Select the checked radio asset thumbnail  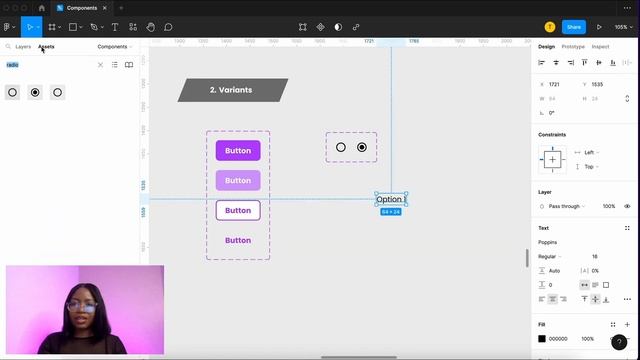click(x=35, y=93)
